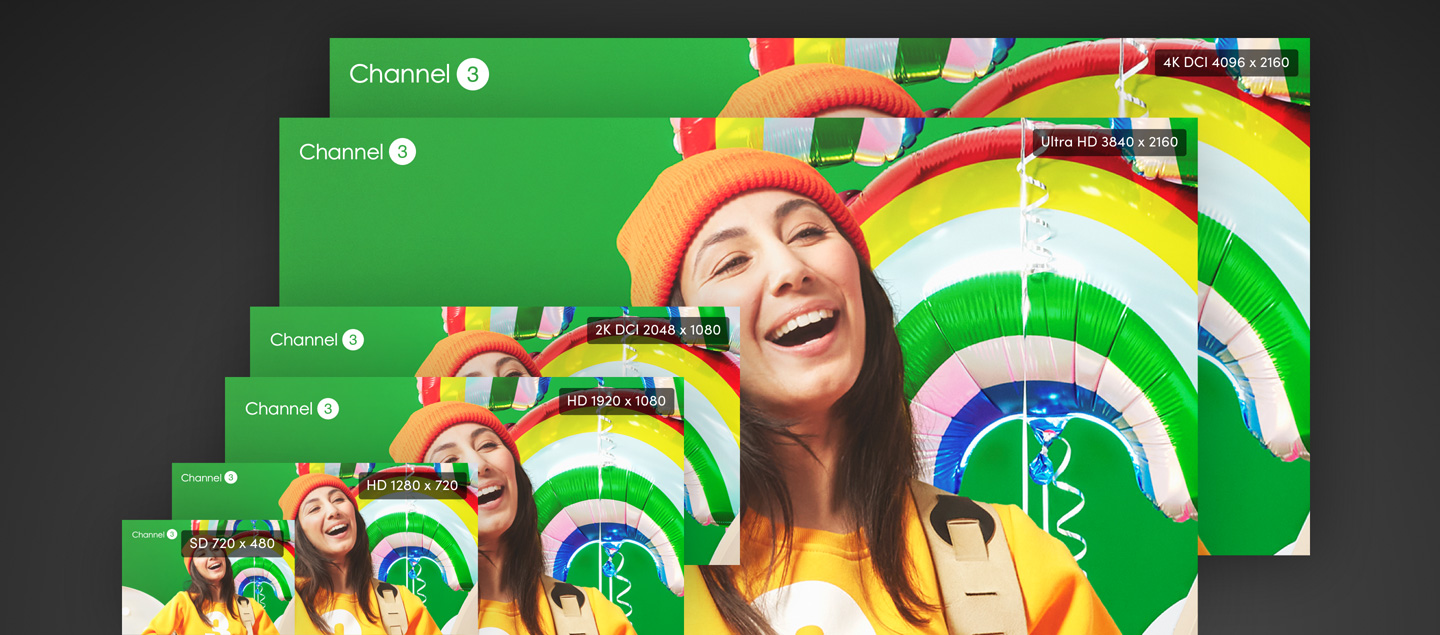Click Channel text in HD 1920 x 1080 frame

[x=279, y=409]
